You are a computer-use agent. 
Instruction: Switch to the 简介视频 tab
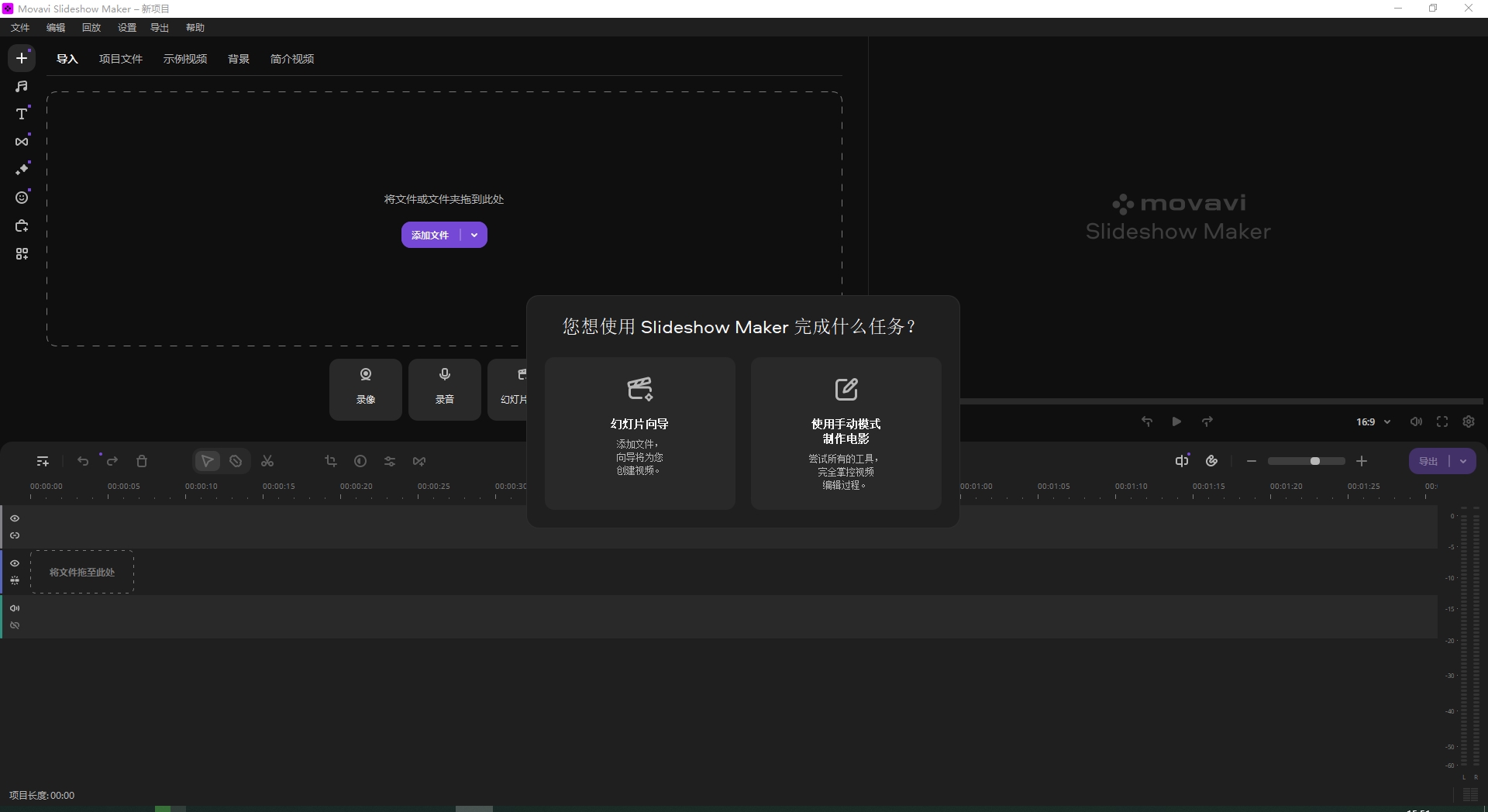pos(292,59)
